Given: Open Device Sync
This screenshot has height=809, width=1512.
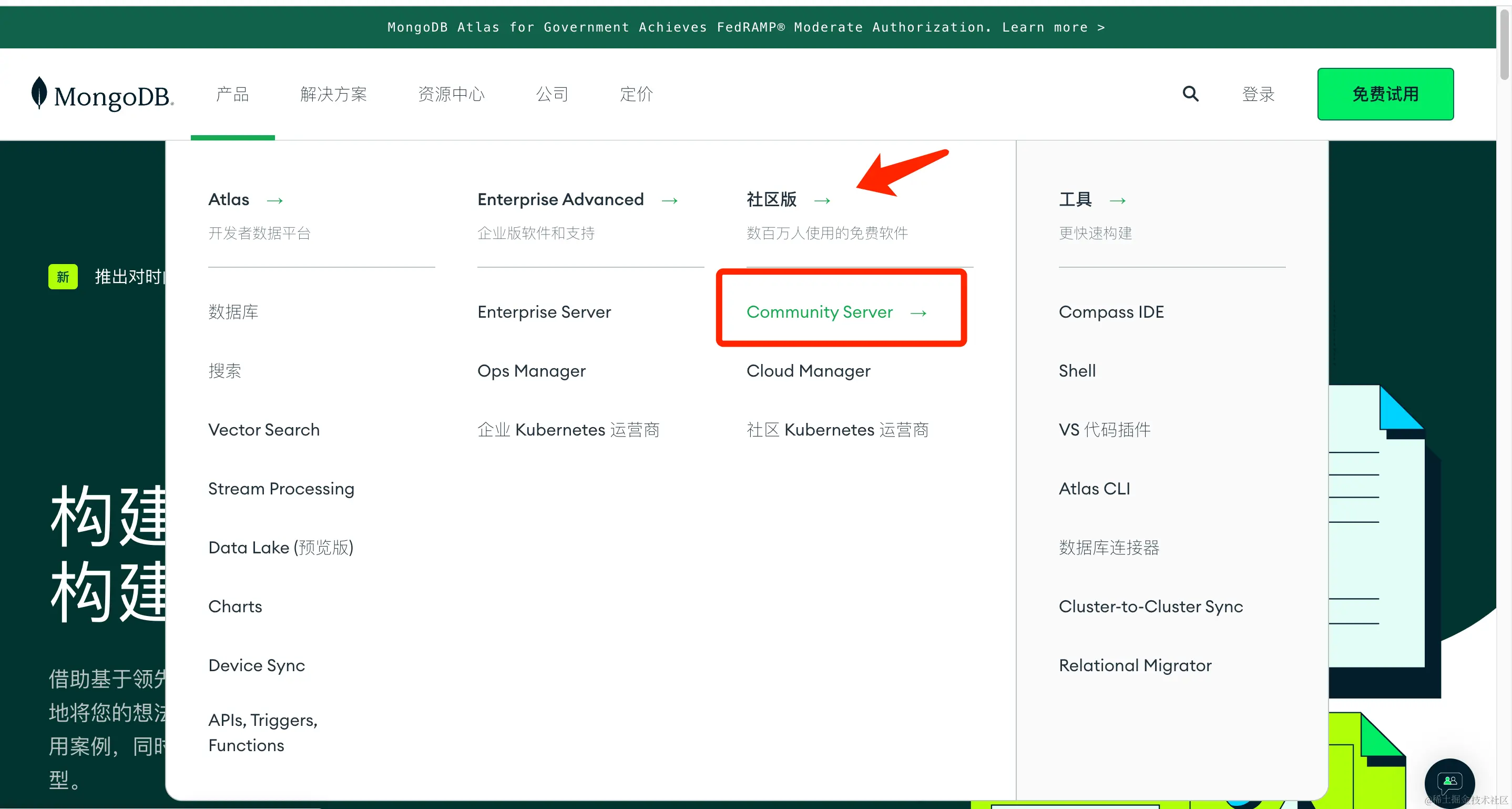Looking at the screenshot, I should coord(257,666).
